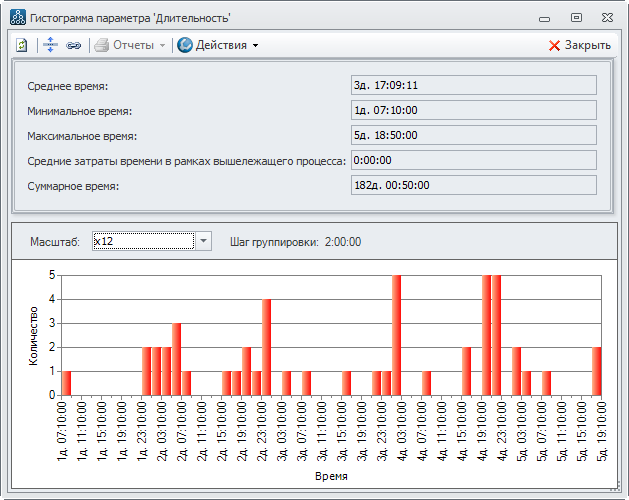
Task: Click the last histogram bar at 5д. 19:10:00
Action: [x=597, y=371]
